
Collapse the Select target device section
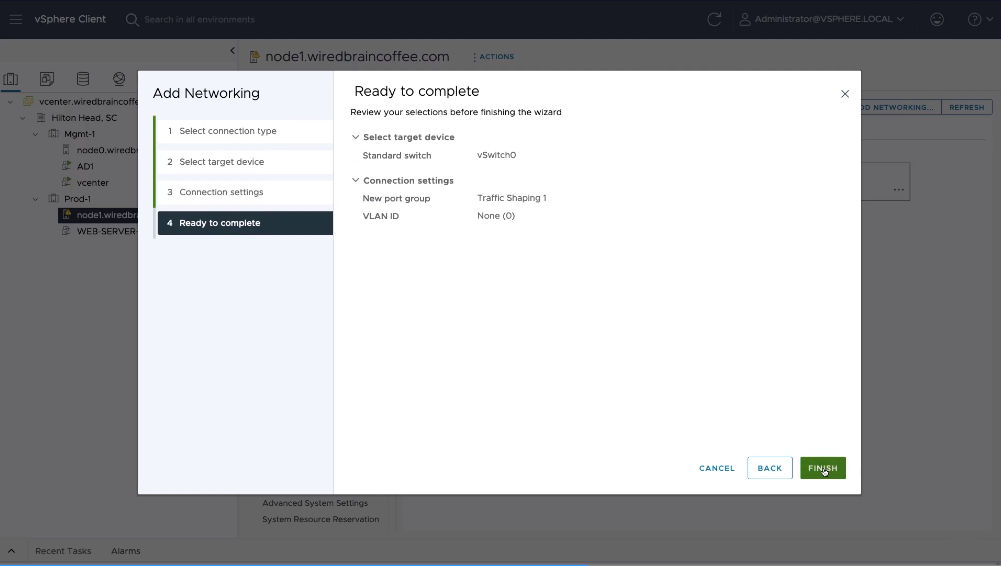pos(355,137)
